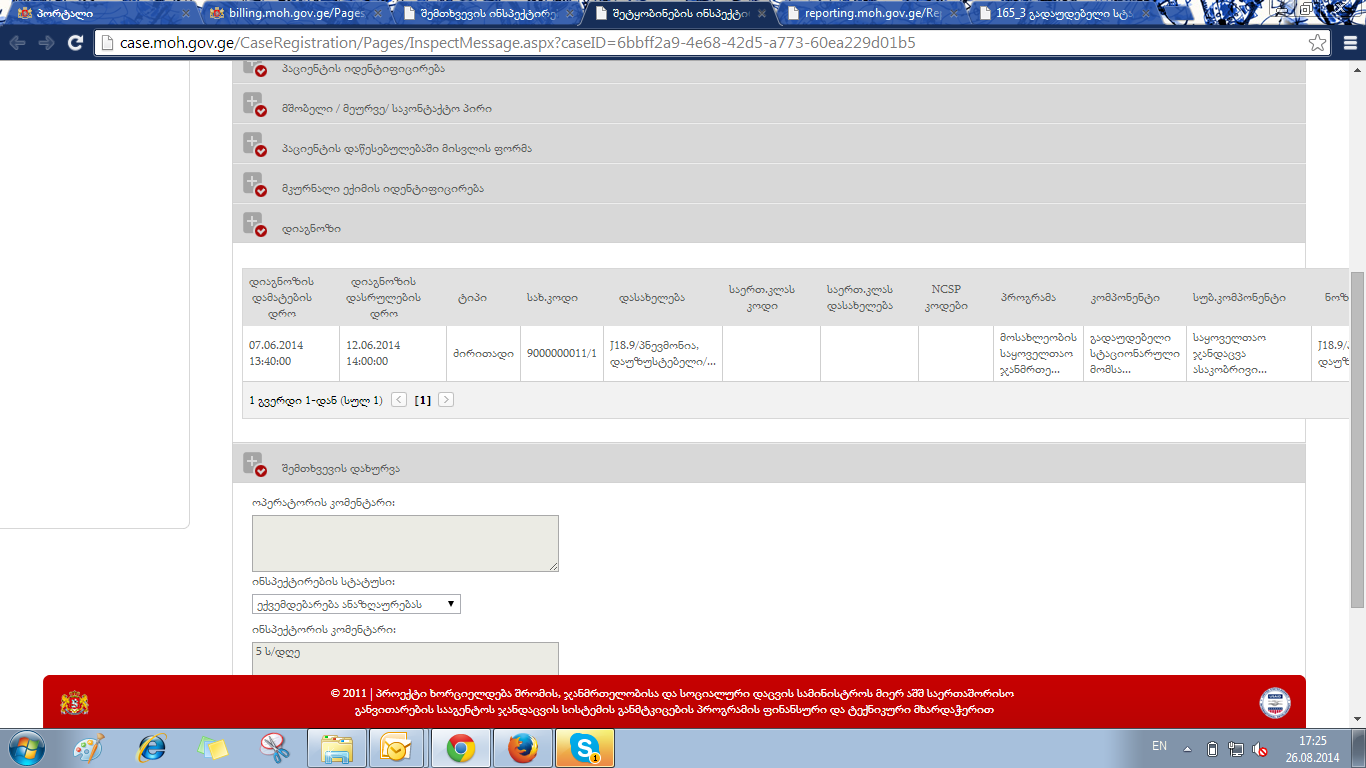
Task: Open Snipping Tool scissors icon in taskbar
Action: coord(274,748)
